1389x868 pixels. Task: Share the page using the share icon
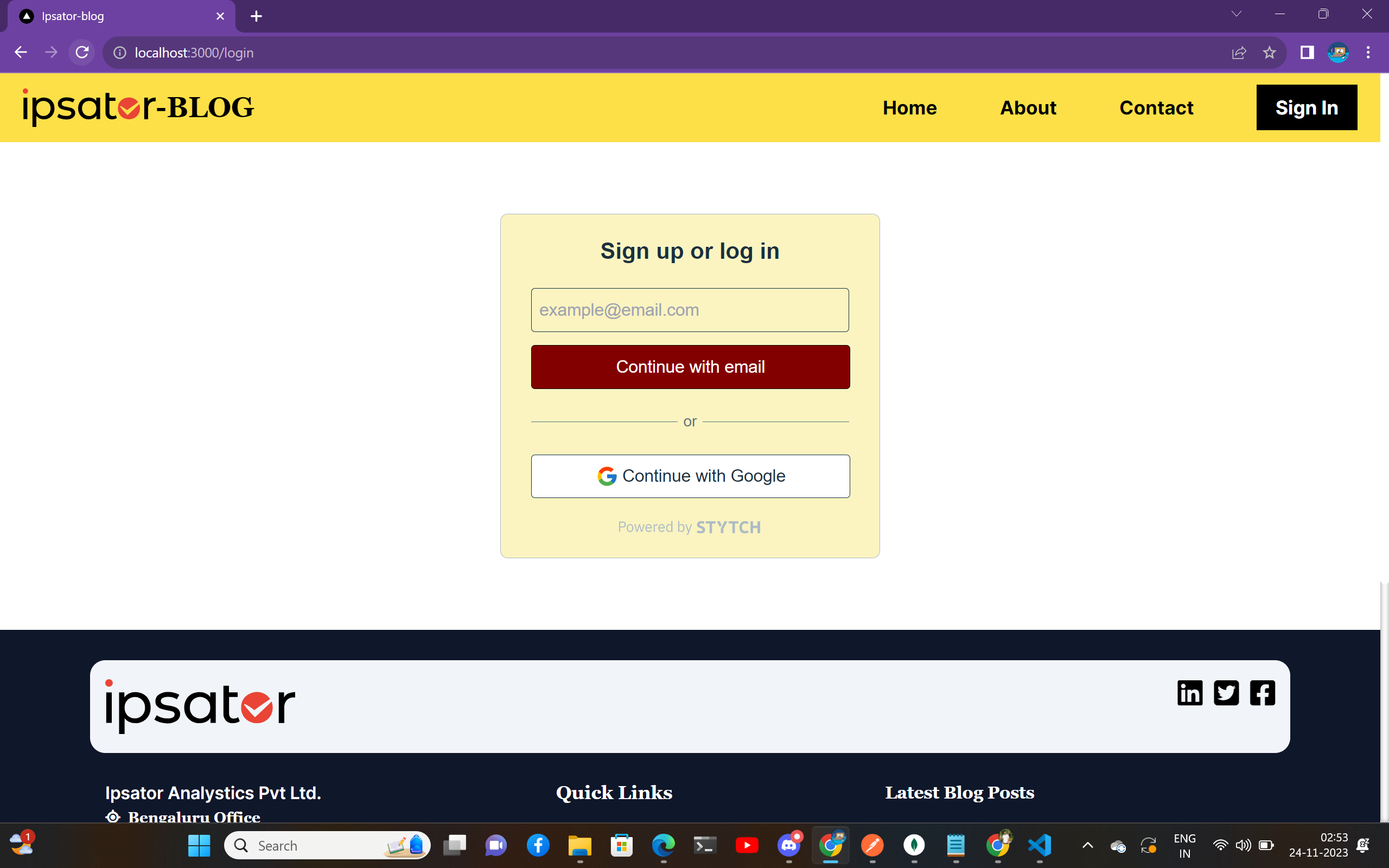1240,52
